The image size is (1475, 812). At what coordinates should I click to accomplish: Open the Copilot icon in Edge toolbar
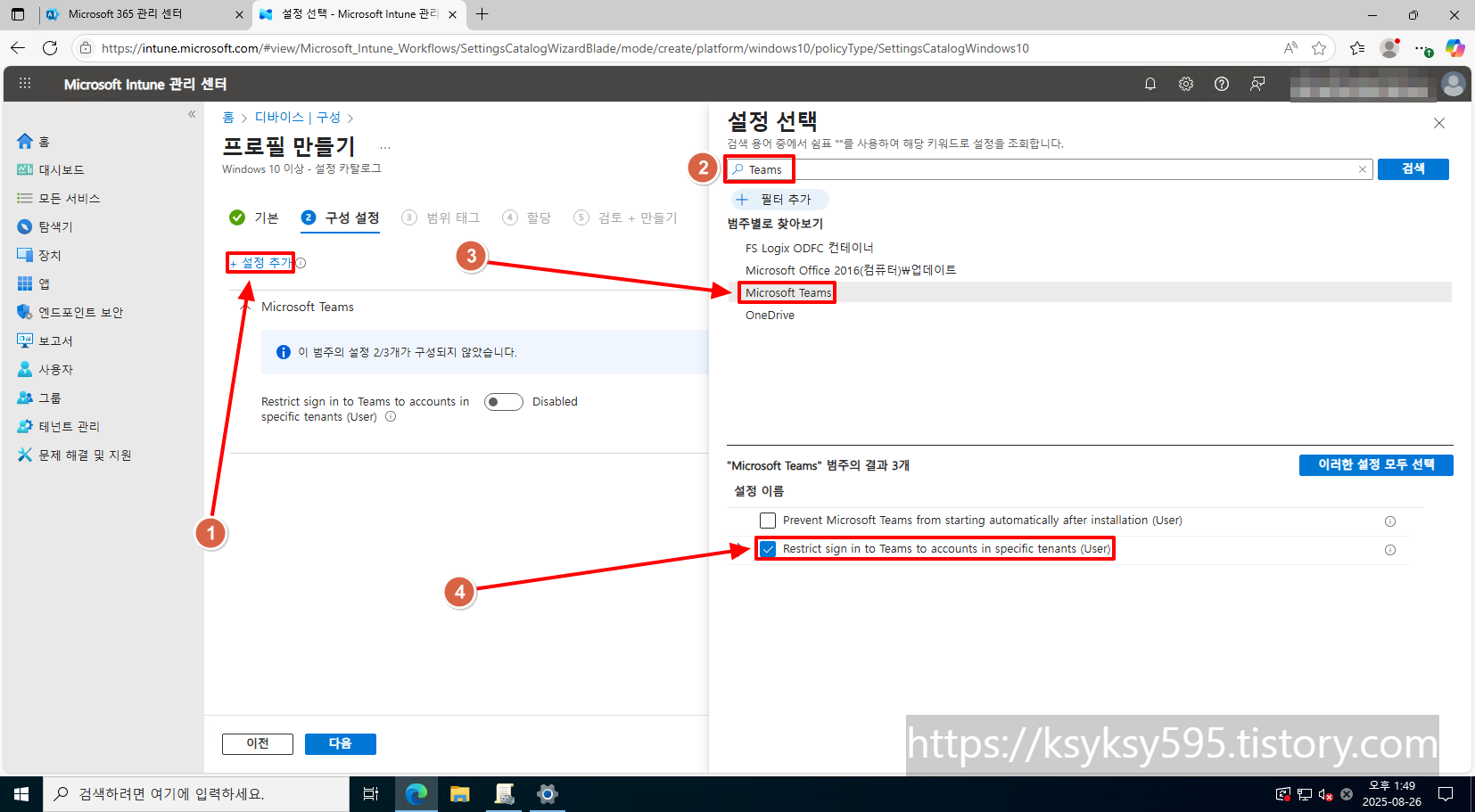[1454, 48]
